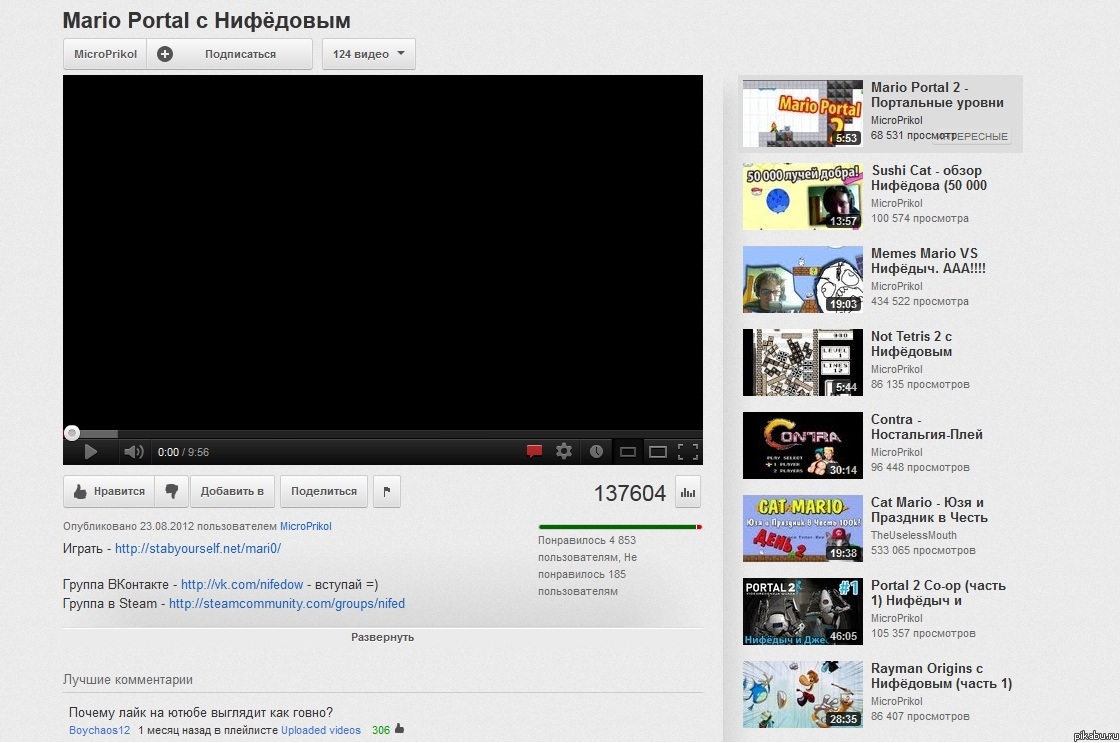This screenshot has width=1120, height=743.
Task: Open the Rayman Origins video thumbnail
Action: click(803, 694)
